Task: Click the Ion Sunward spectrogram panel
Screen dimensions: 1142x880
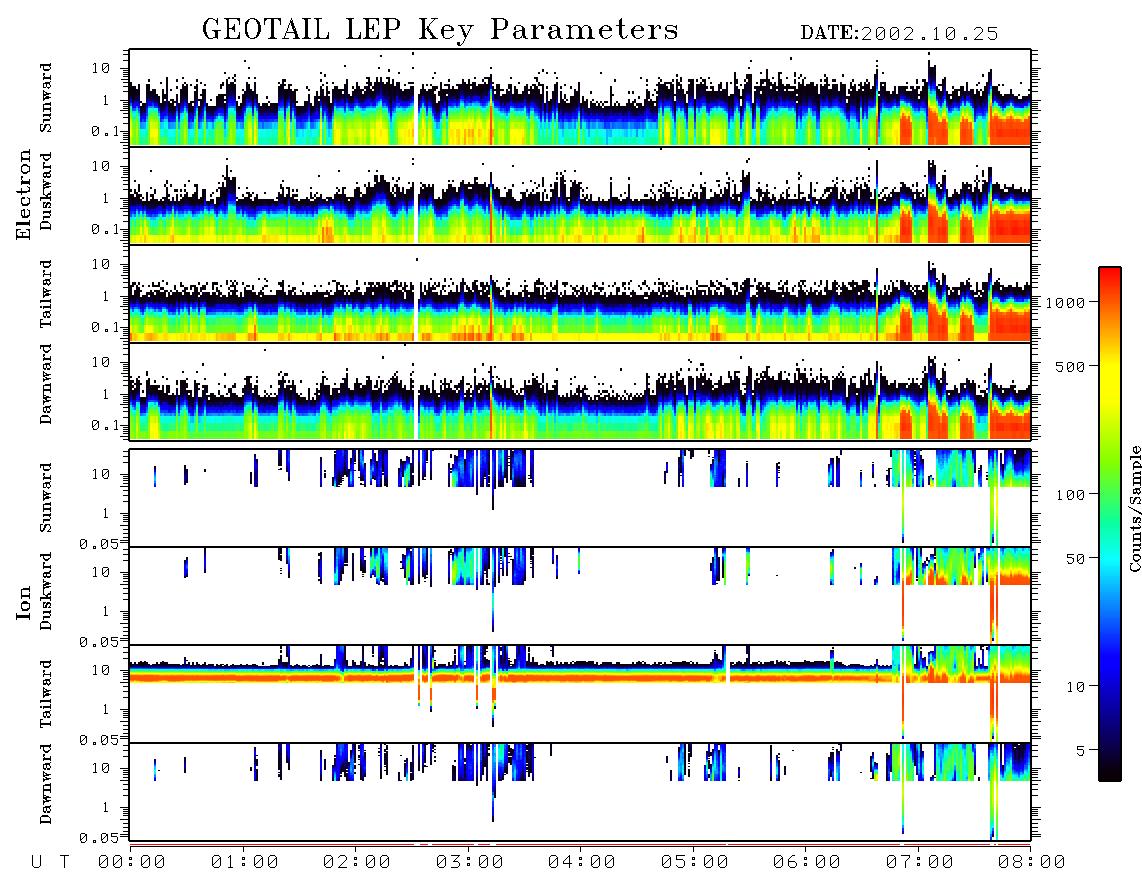Action: click(580, 498)
